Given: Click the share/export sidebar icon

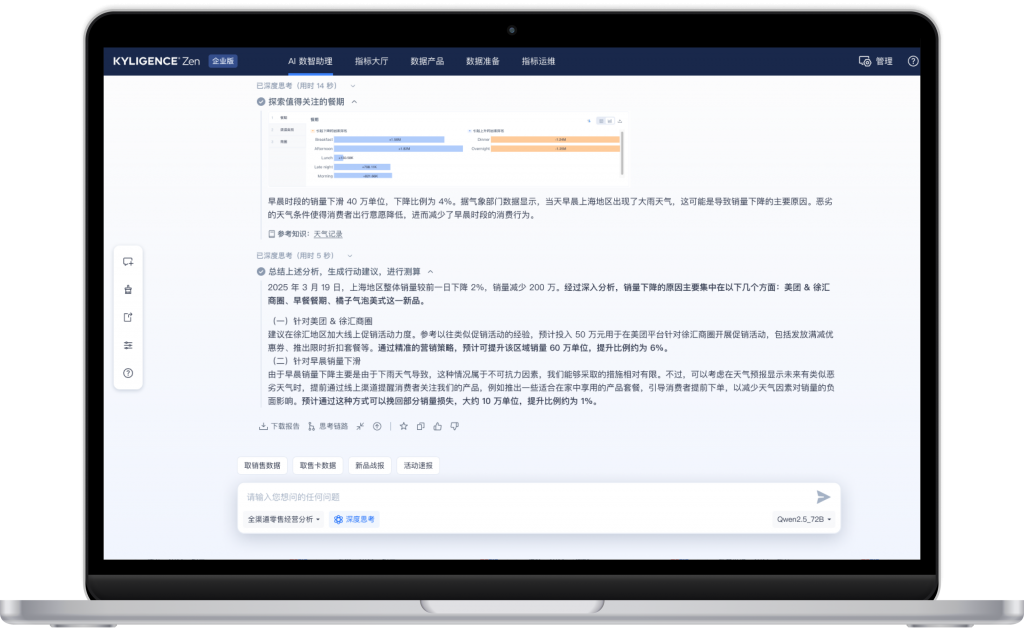Looking at the screenshot, I should coord(128,317).
